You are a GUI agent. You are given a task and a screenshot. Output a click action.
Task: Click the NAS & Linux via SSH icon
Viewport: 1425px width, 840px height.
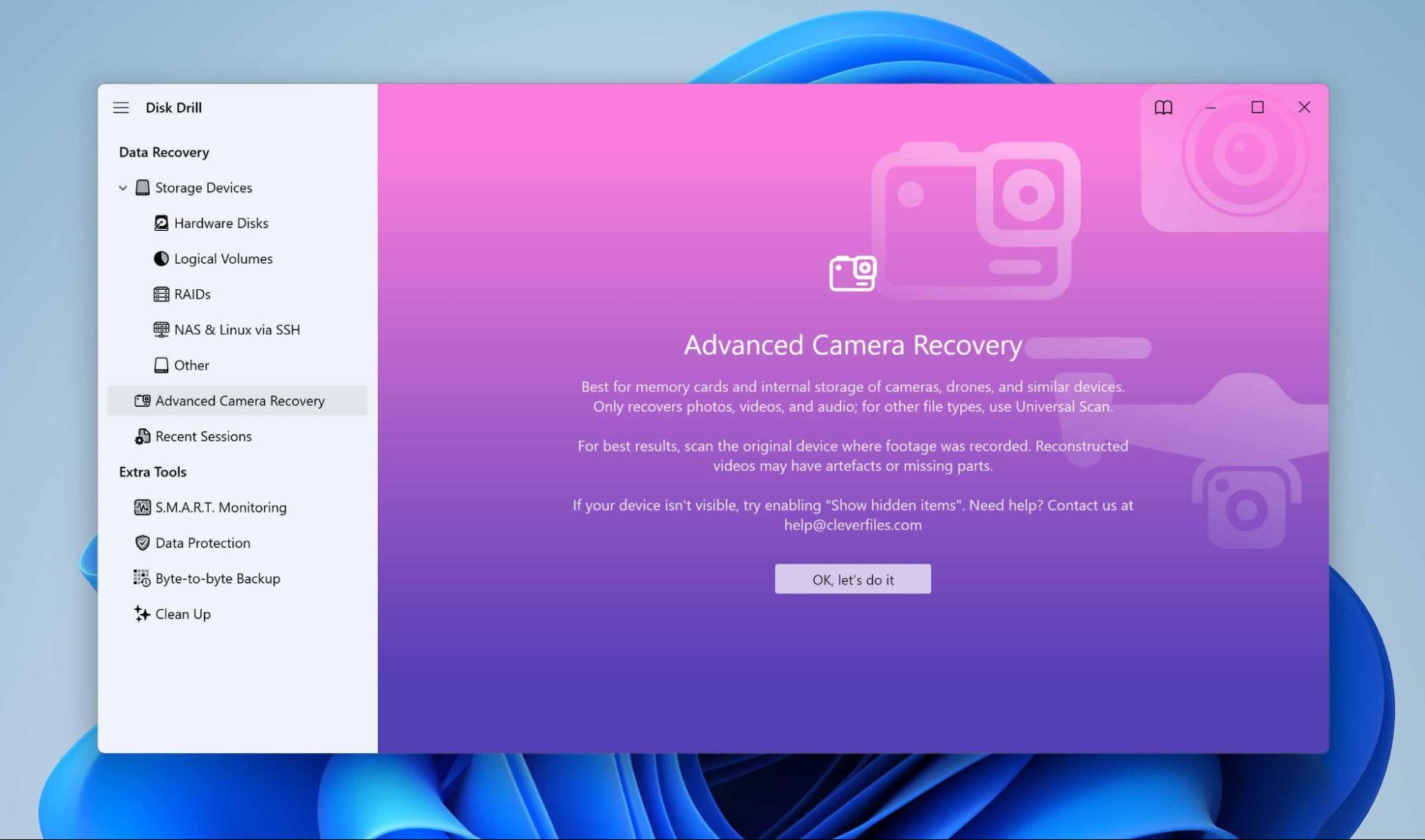point(161,329)
